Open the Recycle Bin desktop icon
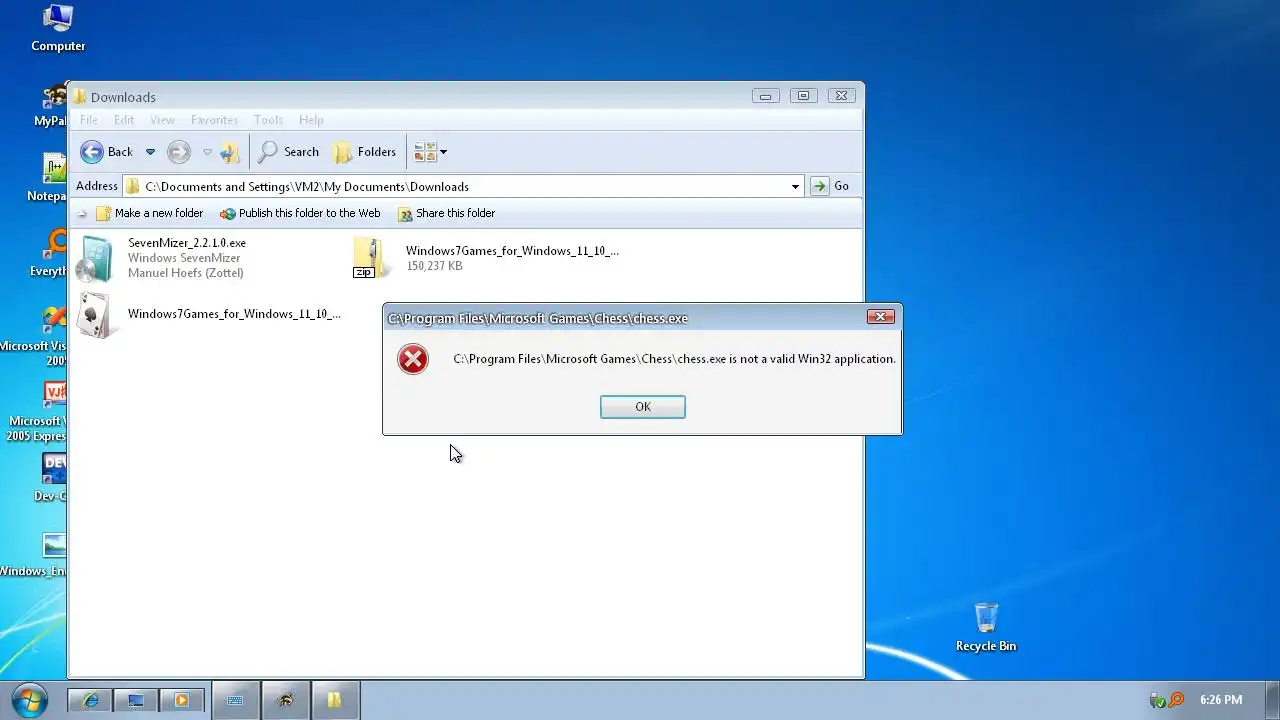Screen dimensions: 1280x720 pos(986,627)
